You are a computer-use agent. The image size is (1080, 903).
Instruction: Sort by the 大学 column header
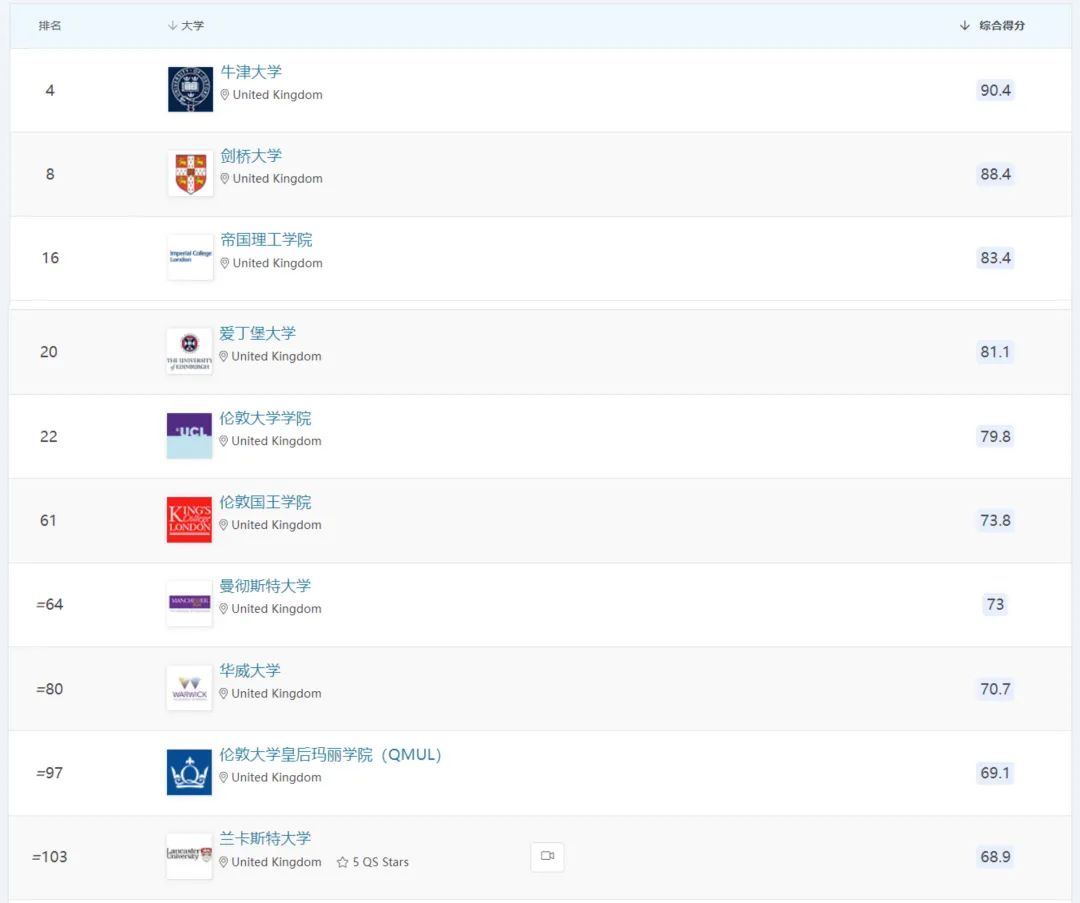pos(186,25)
